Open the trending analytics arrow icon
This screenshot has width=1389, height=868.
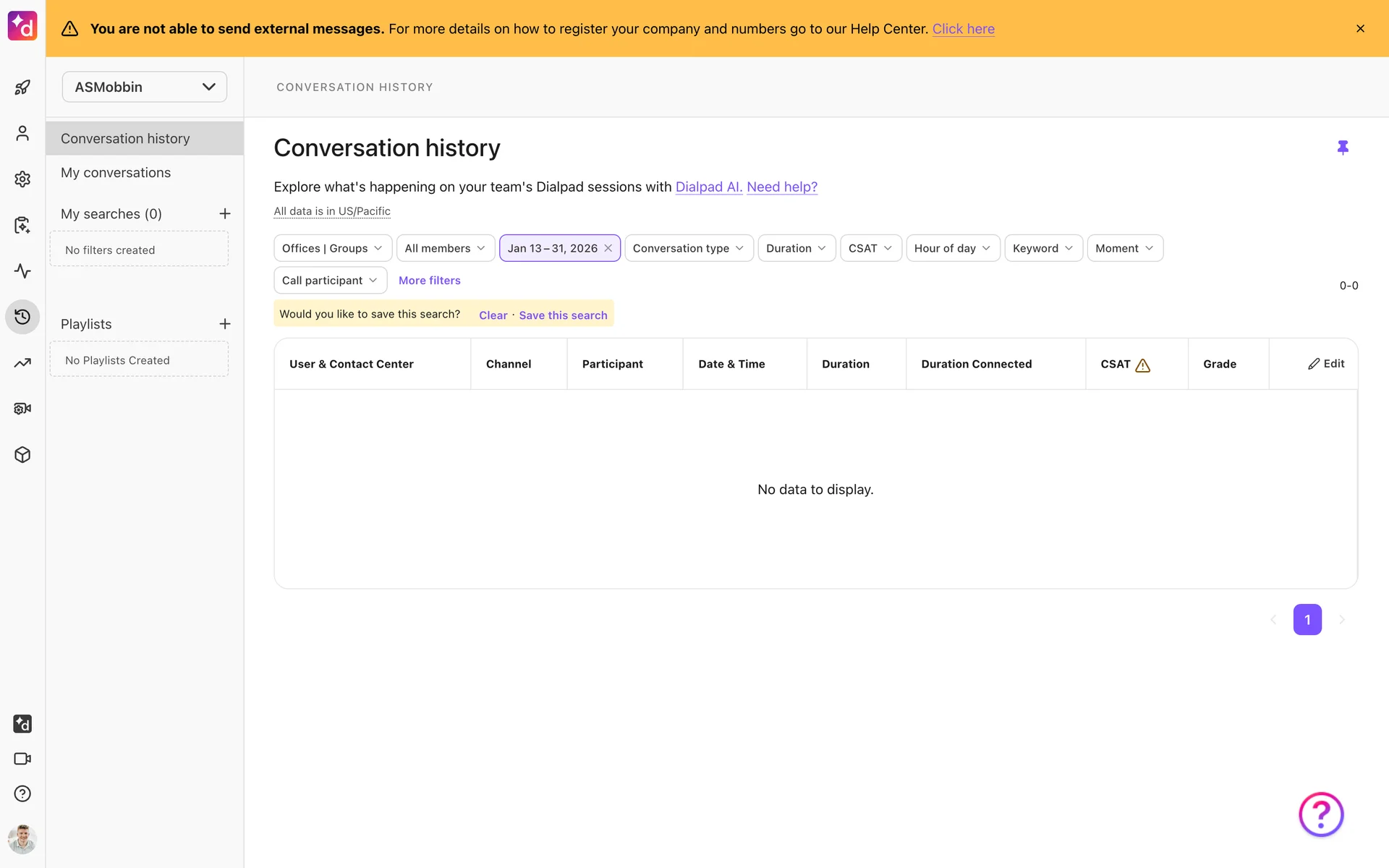22,363
